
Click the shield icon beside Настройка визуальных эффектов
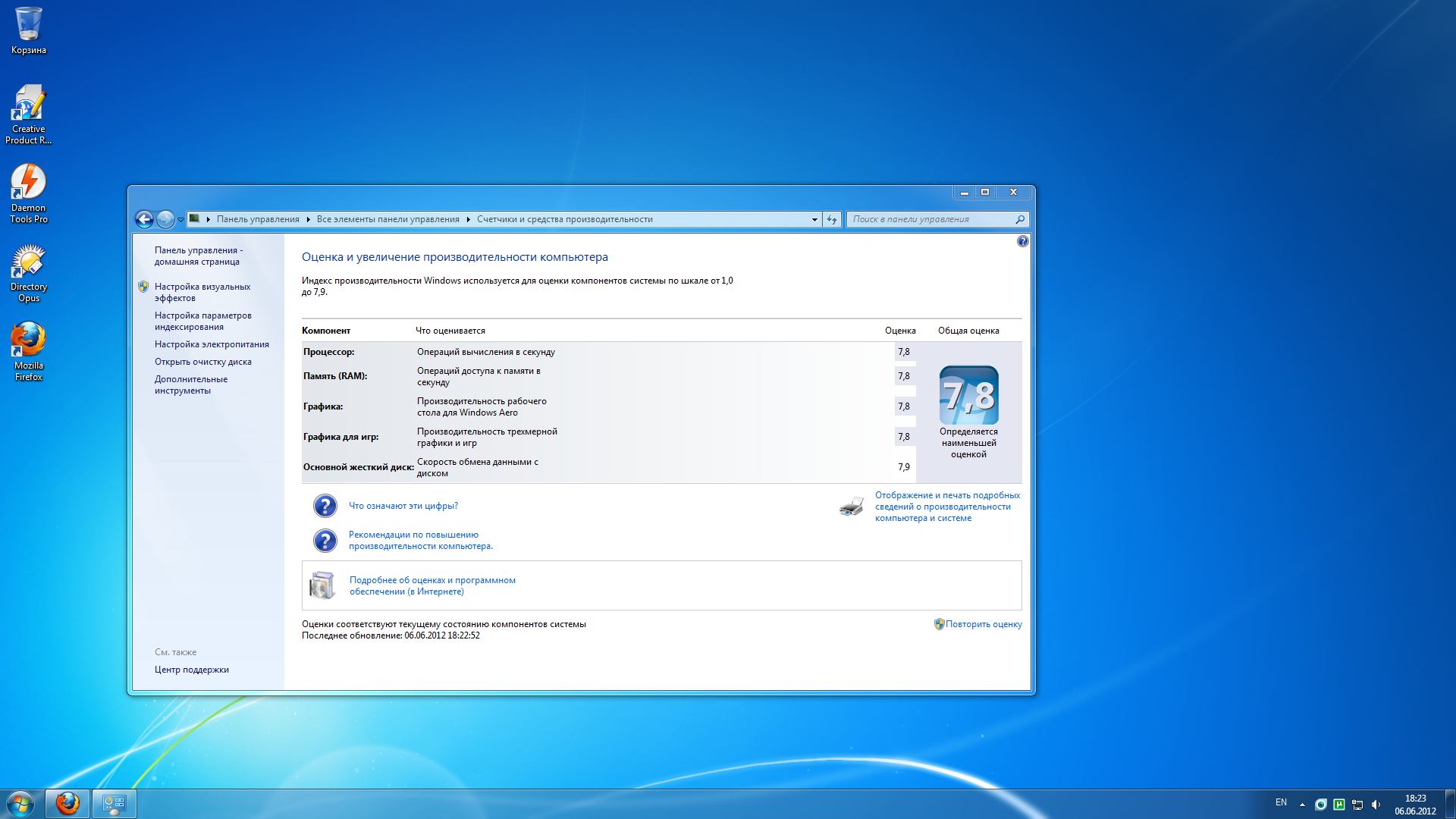(143, 287)
